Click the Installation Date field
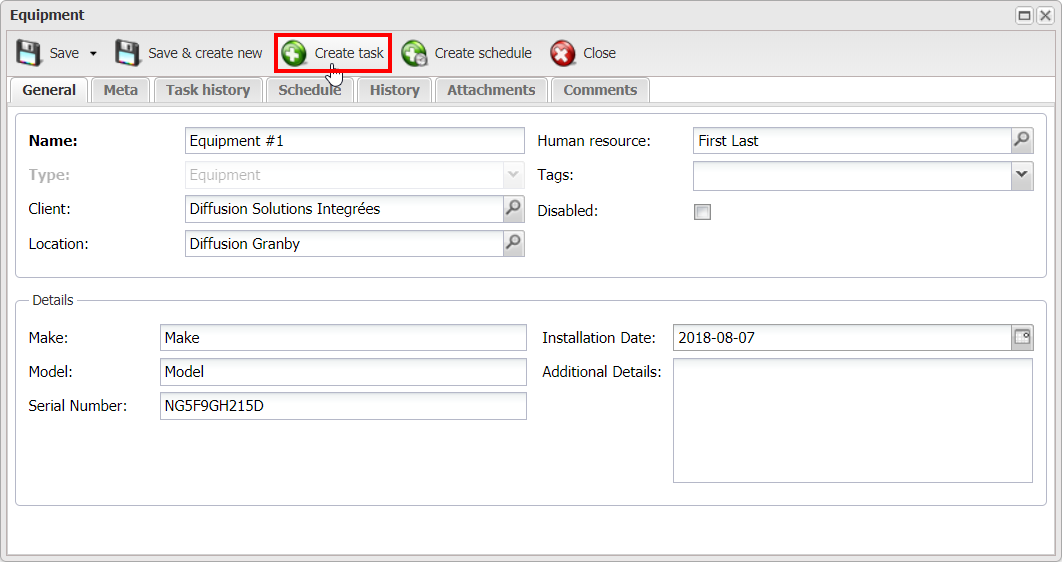Viewport: 1062px width, 562px height. pos(843,337)
